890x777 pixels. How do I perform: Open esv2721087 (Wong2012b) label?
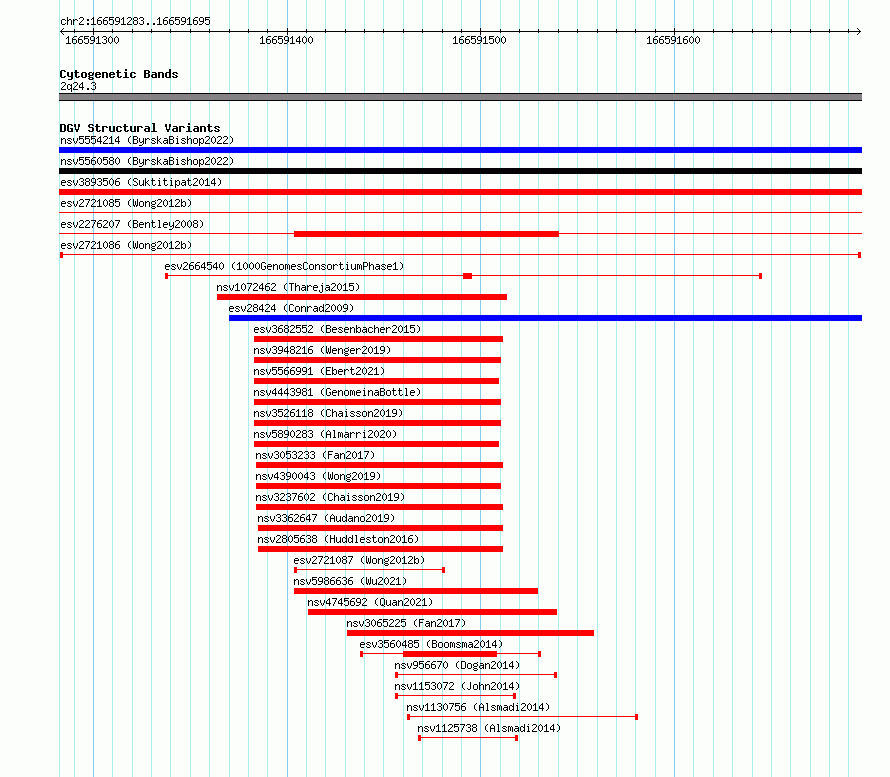(359, 560)
